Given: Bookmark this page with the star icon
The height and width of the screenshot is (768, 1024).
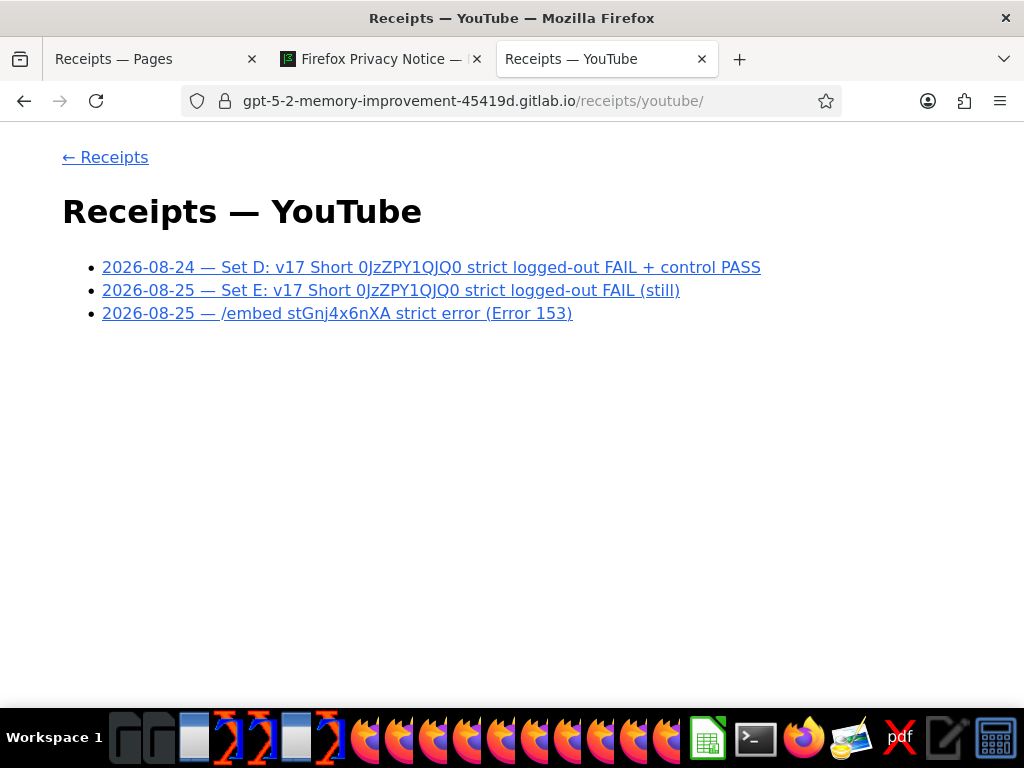Looking at the screenshot, I should pos(825,101).
